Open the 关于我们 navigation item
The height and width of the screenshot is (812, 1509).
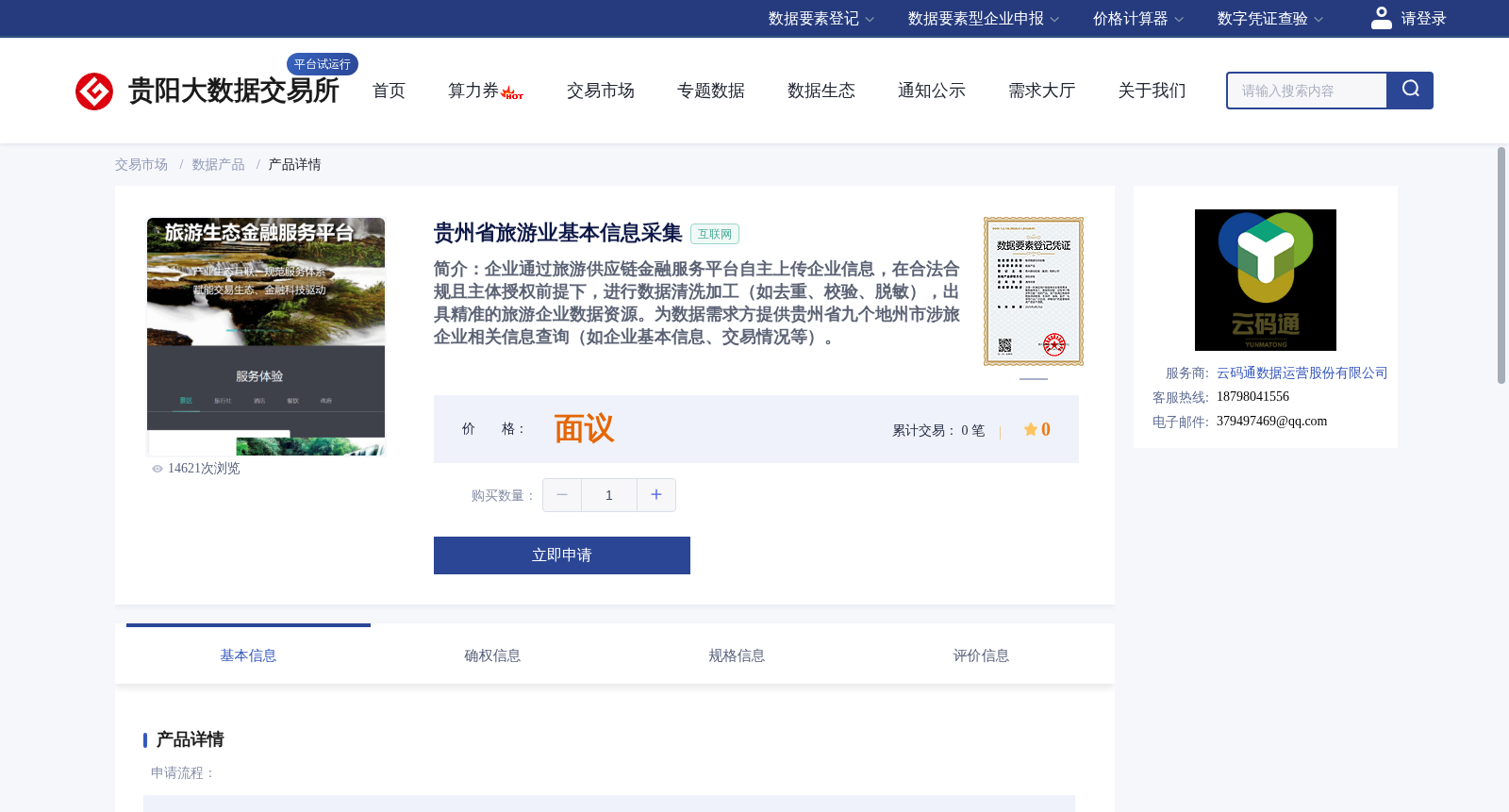[1152, 91]
